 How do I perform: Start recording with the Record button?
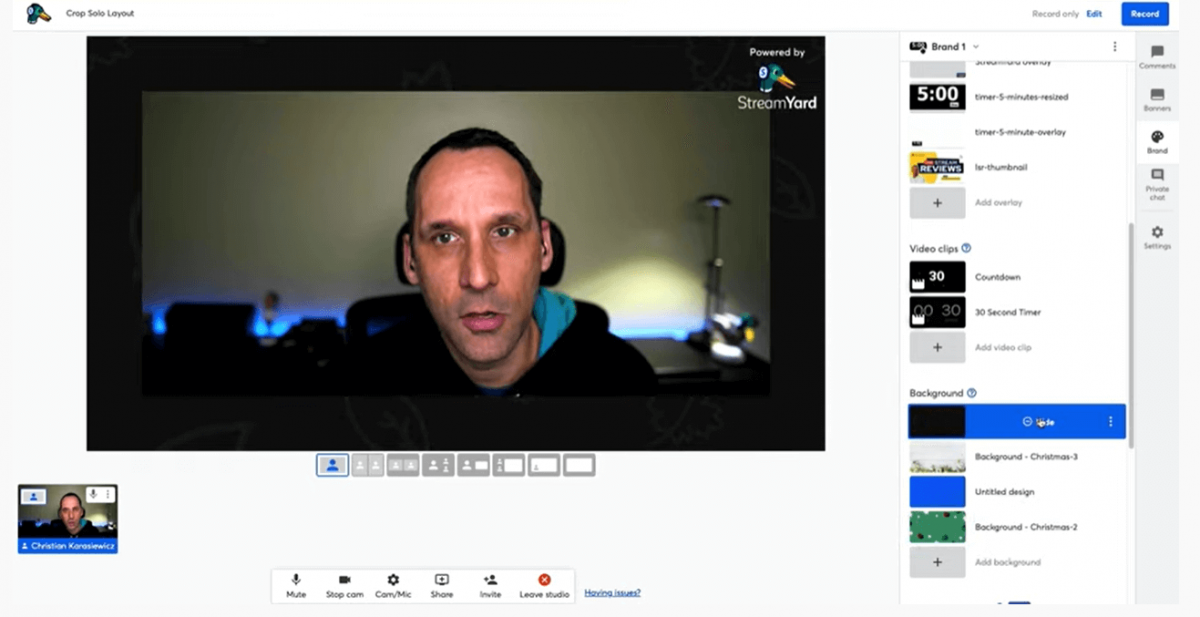(1145, 14)
